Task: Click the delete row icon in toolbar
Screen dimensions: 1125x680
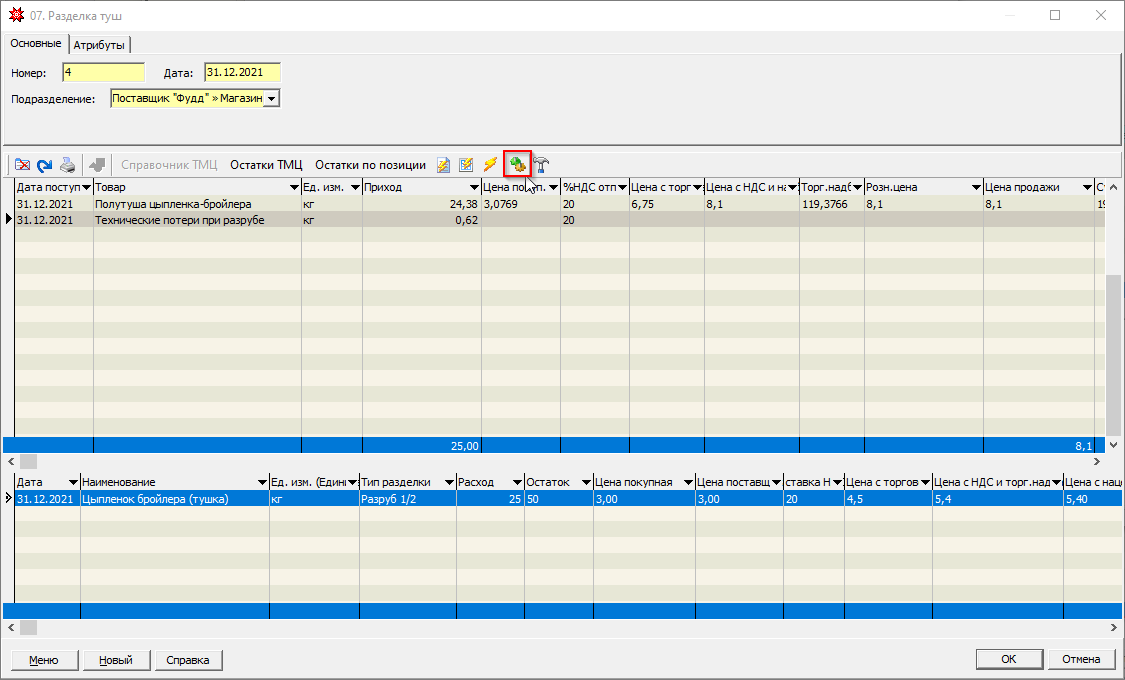Action: (22, 165)
